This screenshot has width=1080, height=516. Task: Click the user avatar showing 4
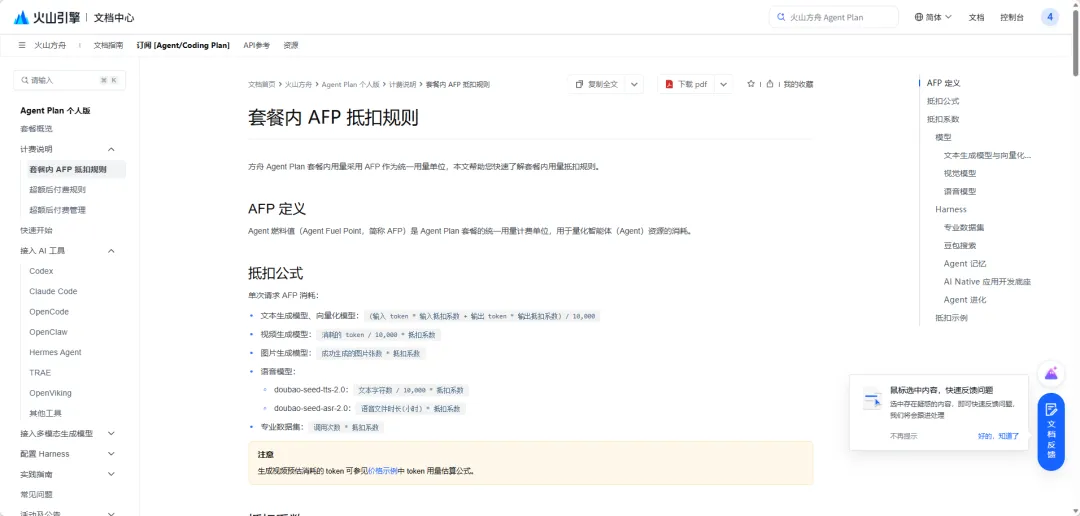pos(1050,17)
